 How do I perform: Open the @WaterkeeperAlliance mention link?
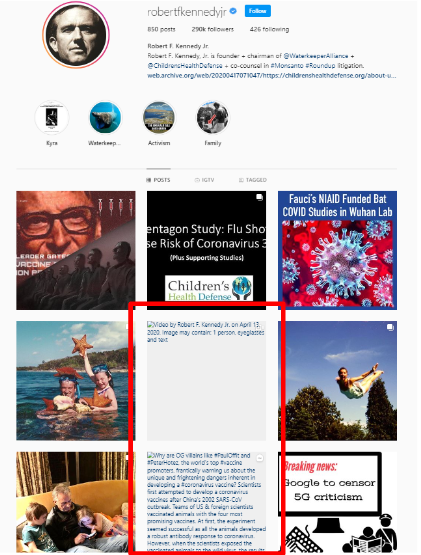(316, 56)
